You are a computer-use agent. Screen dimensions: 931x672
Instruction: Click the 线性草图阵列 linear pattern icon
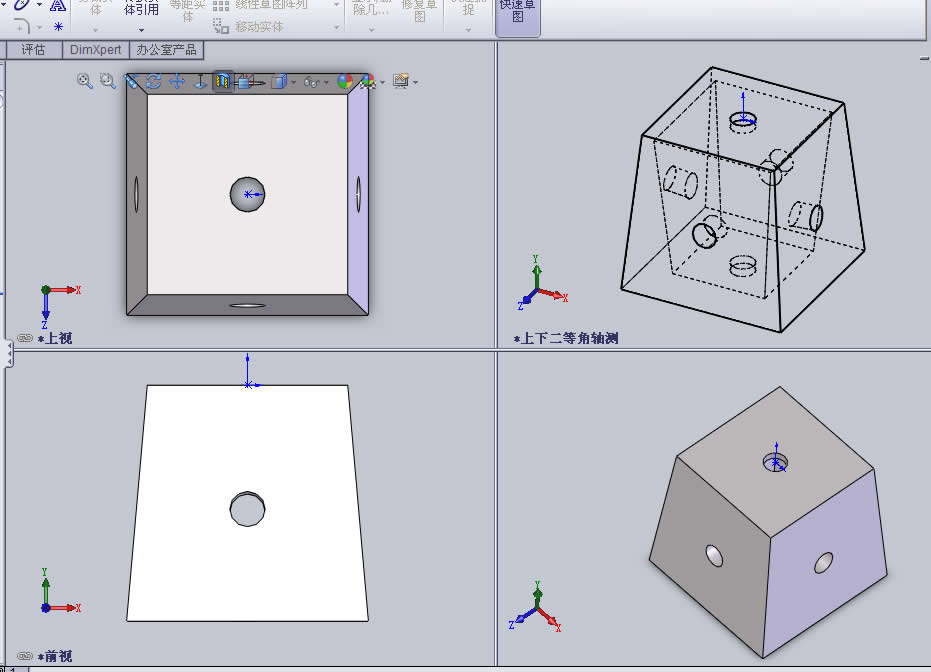click(x=221, y=5)
